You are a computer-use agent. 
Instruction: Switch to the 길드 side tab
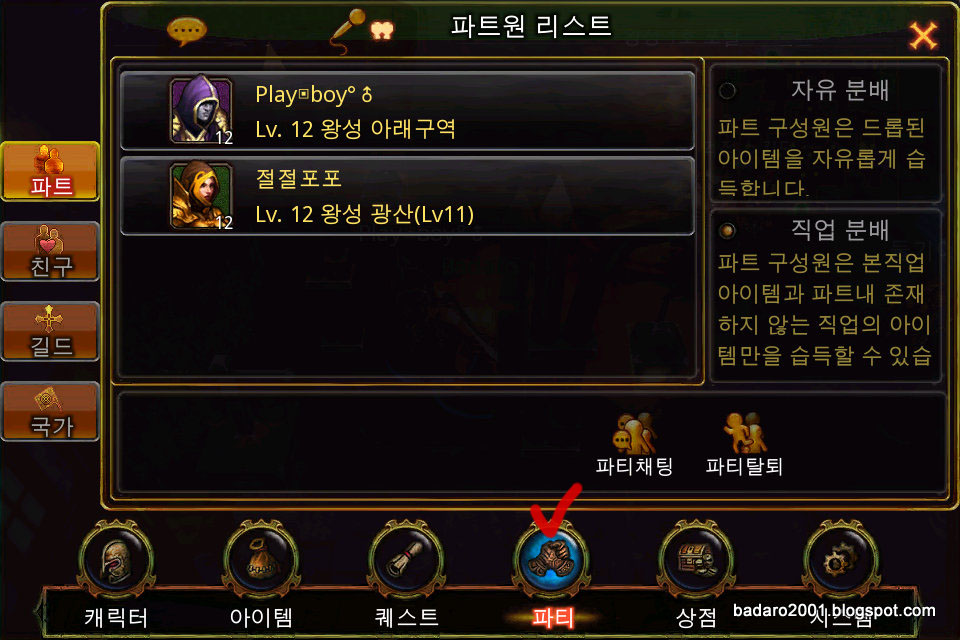pyautogui.click(x=50, y=331)
